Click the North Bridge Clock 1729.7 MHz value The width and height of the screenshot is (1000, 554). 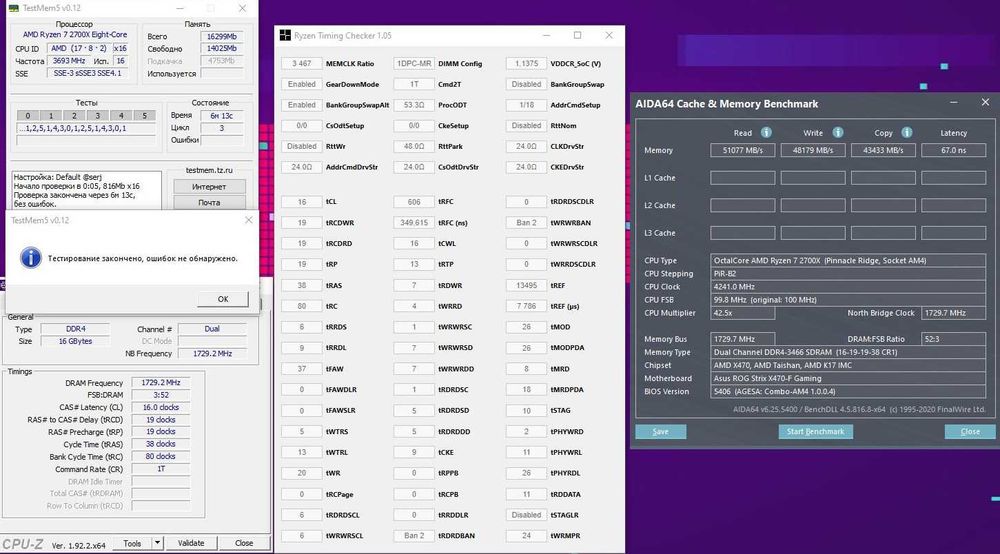953,313
